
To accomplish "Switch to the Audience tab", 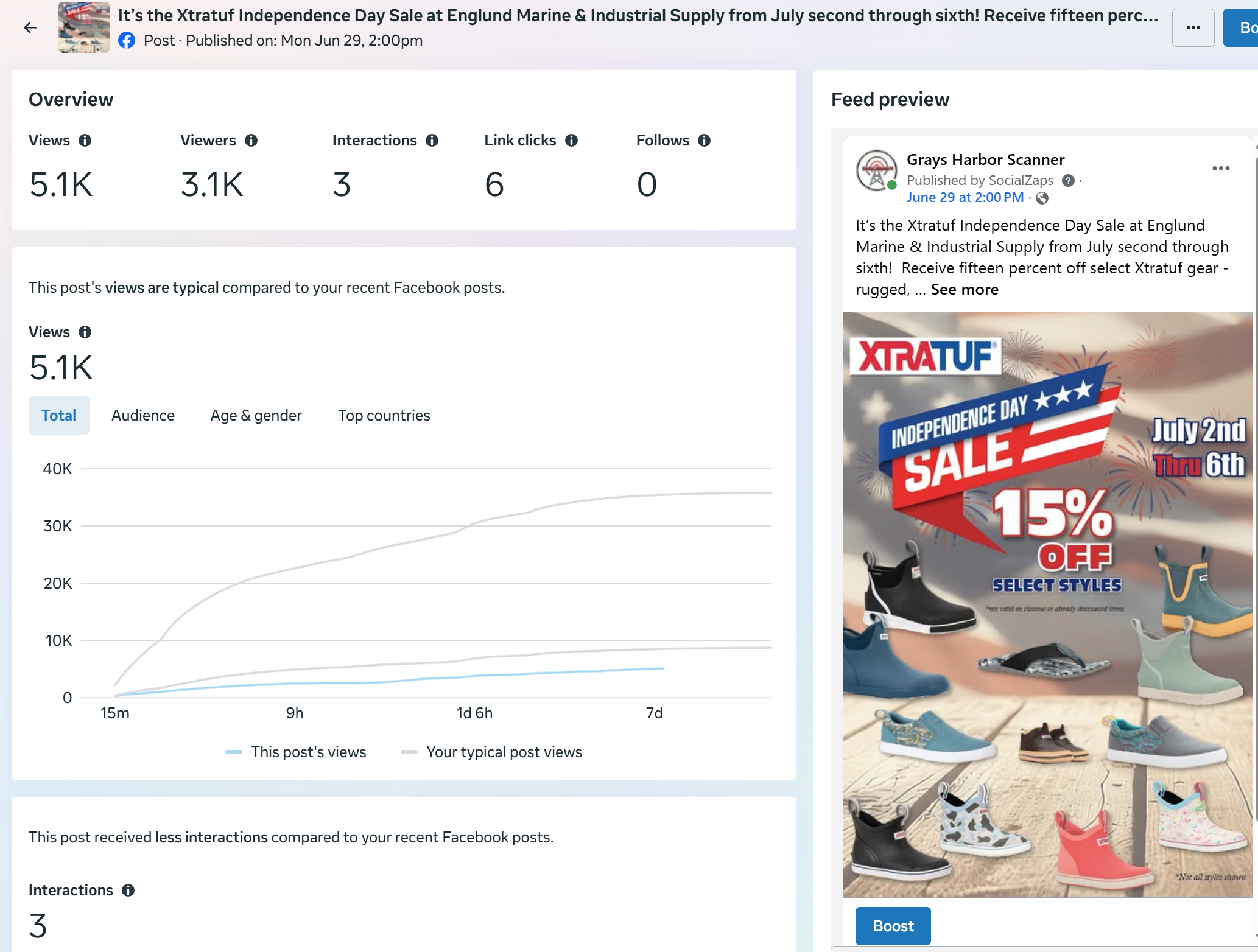I will click(143, 416).
